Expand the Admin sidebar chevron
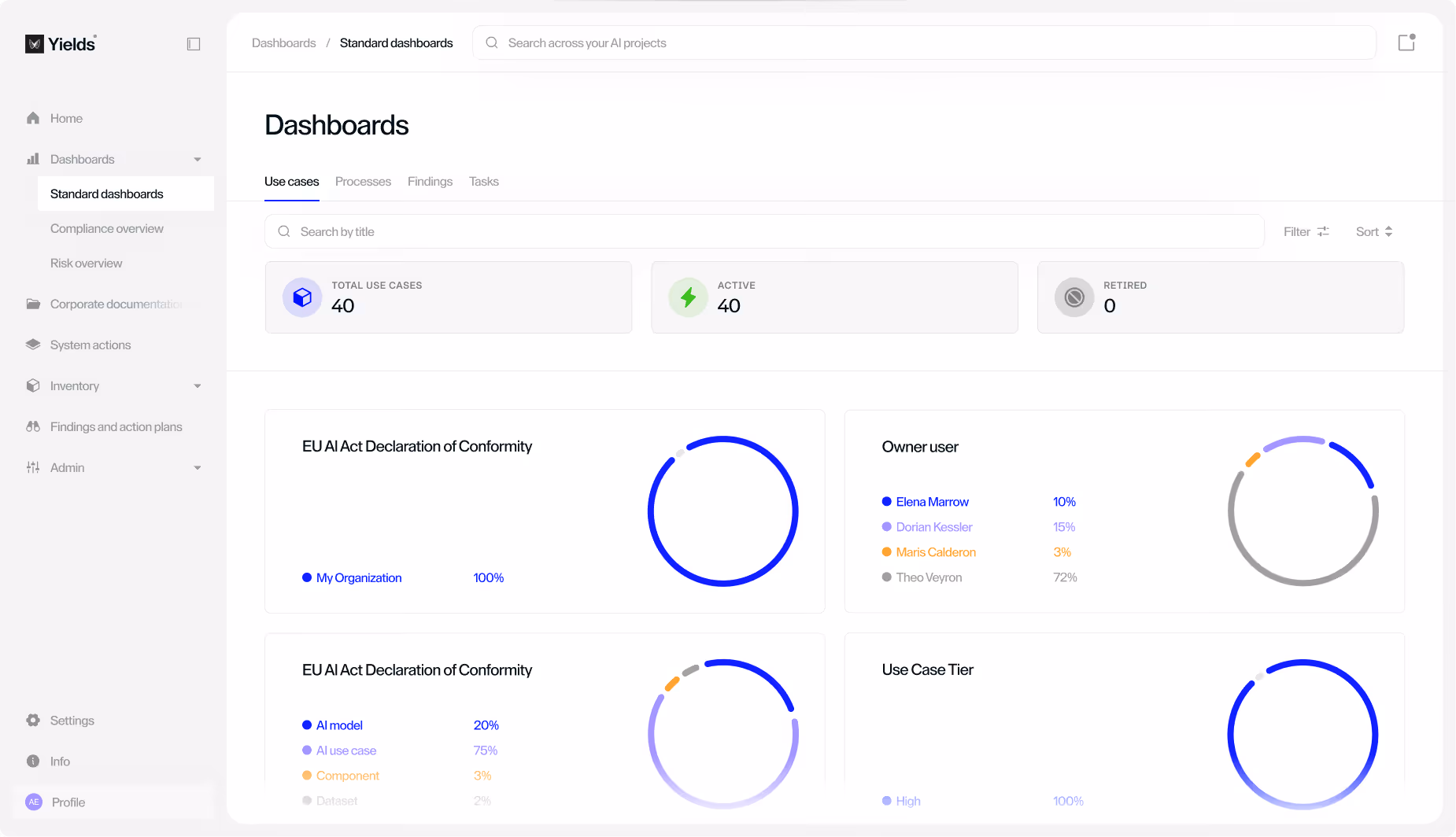This screenshot has height=837, width=1456. click(x=198, y=467)
